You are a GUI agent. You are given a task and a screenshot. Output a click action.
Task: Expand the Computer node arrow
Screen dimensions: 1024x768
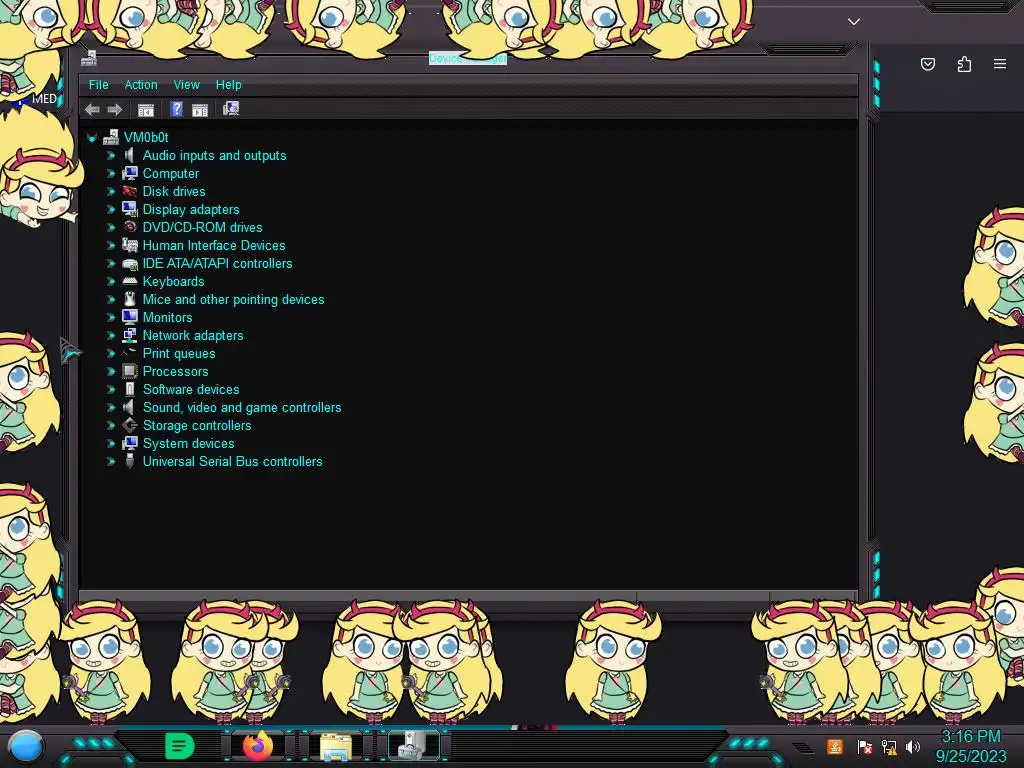tap(110, 173)
